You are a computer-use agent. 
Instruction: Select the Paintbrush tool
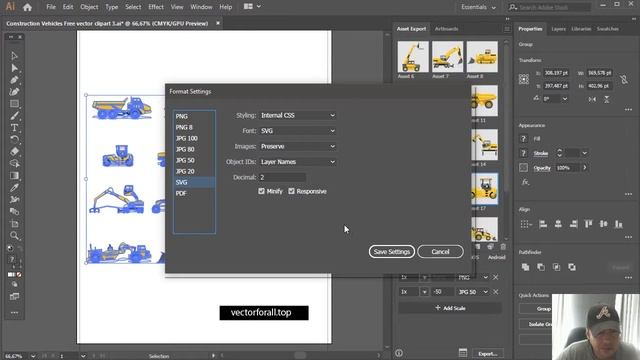click(x=14, y=116)
